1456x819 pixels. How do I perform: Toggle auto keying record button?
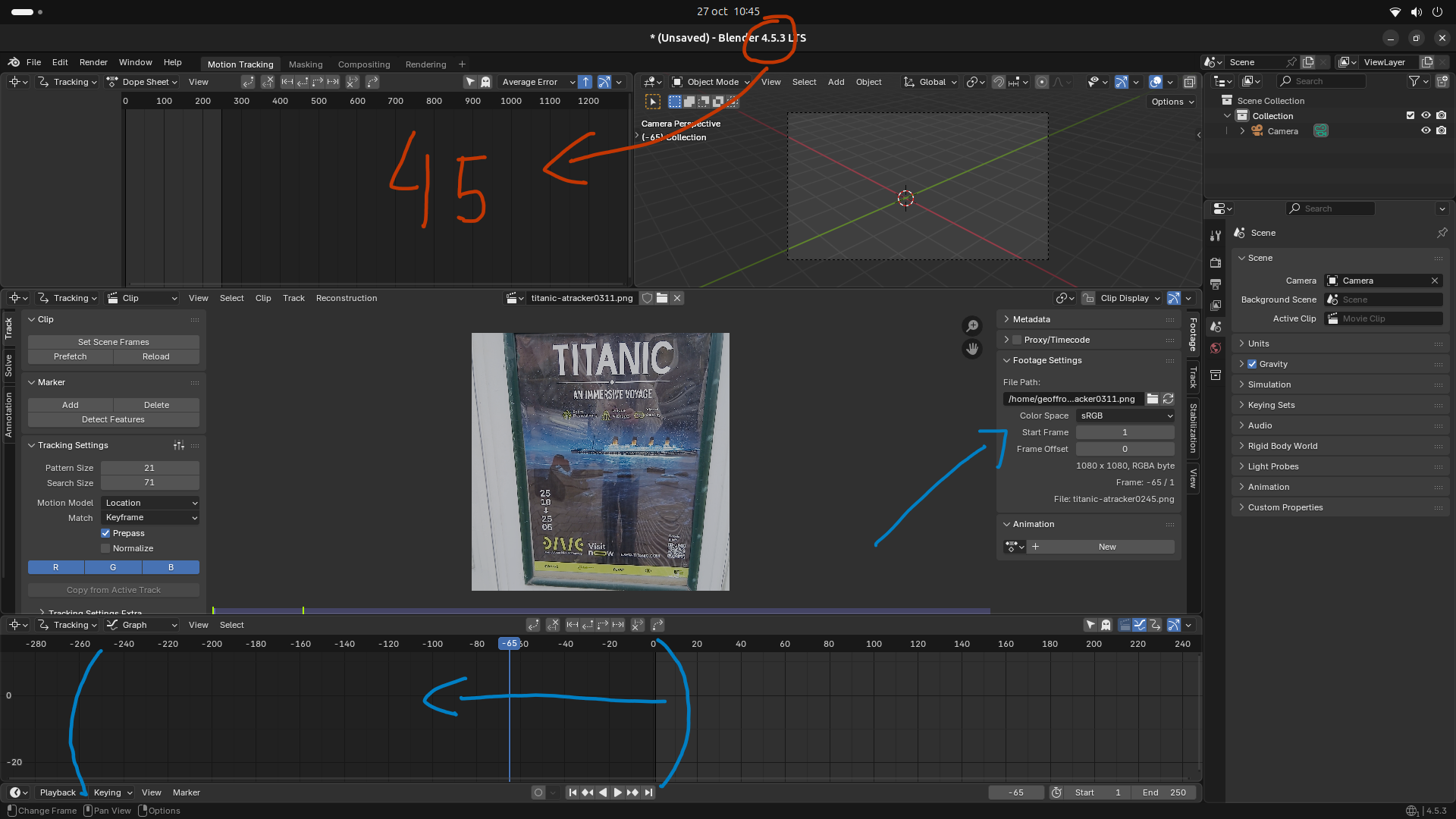[x=538, y=792]
